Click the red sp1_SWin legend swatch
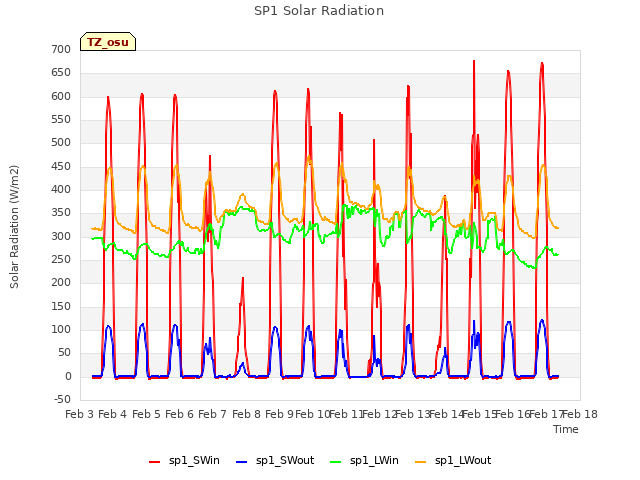The width and height of the screenshot is (640, 480). 155,462
